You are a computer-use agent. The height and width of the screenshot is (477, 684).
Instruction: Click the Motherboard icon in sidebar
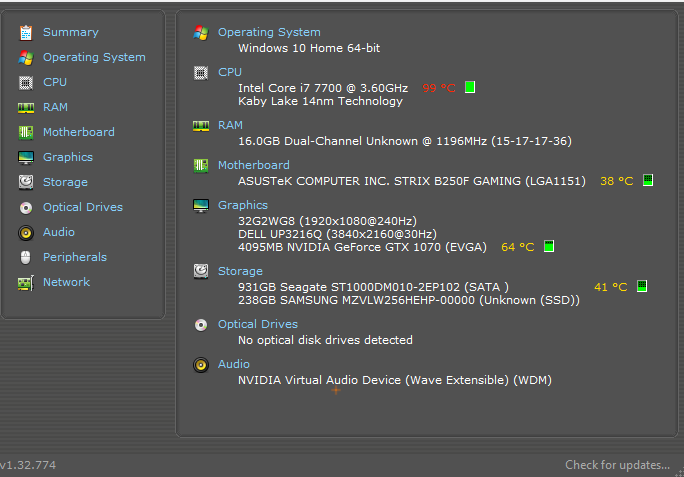[x=26, y=133]
